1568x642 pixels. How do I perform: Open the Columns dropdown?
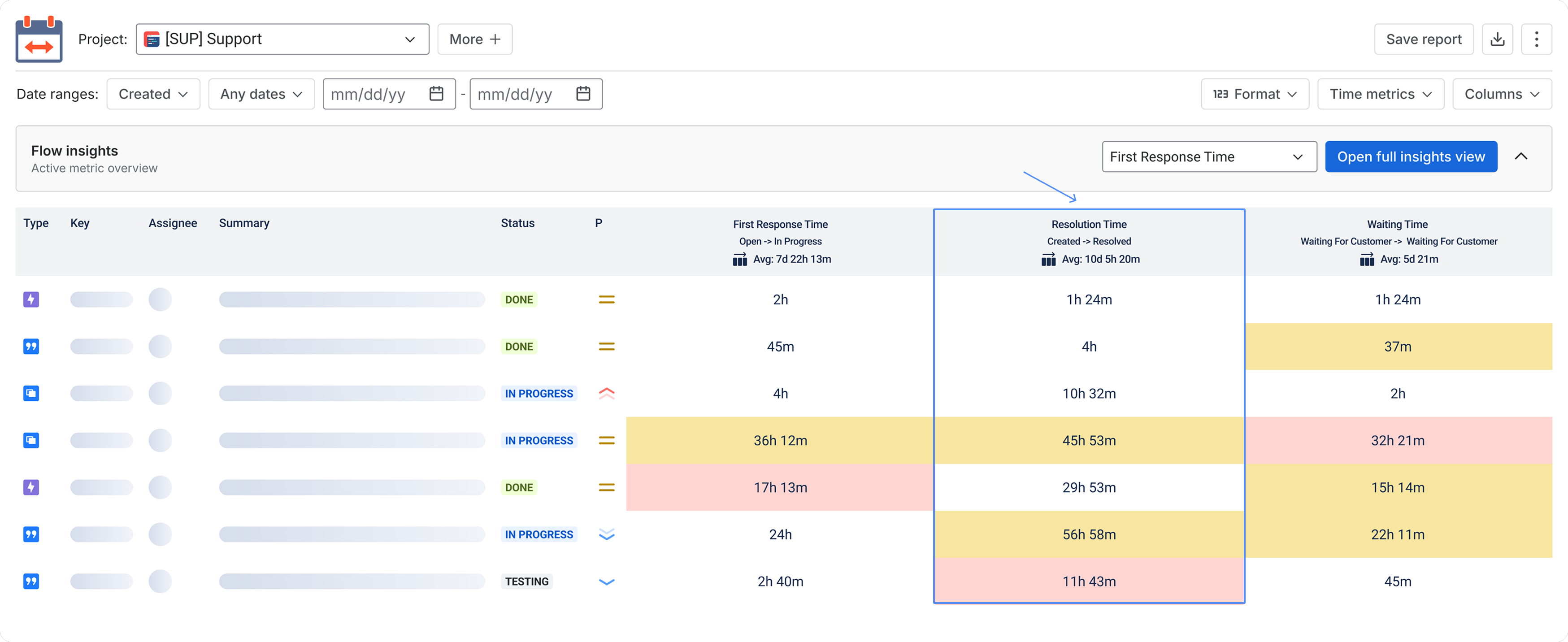[1502, 94]
